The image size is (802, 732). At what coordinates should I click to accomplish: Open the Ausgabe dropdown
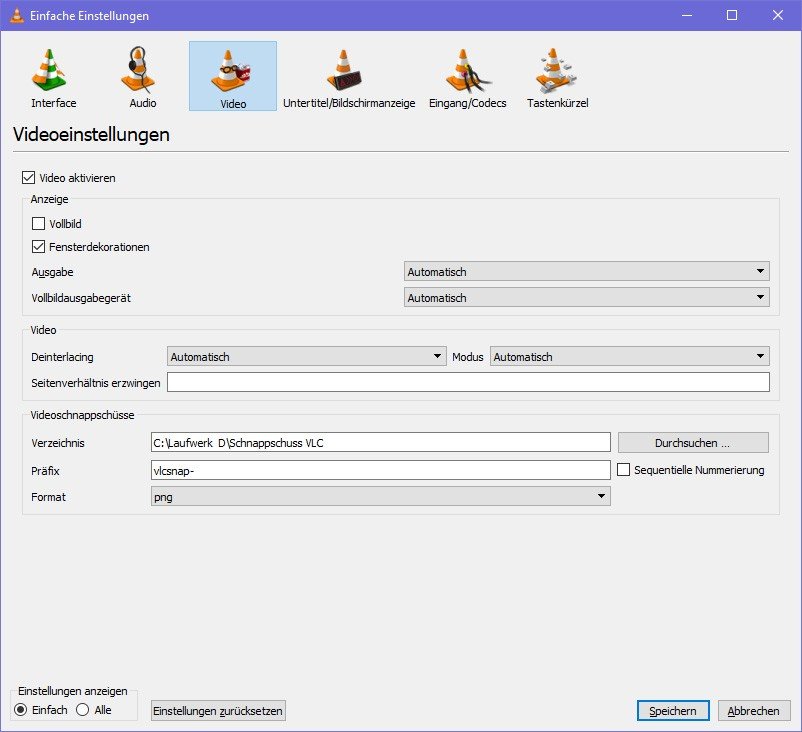point(587,271)
